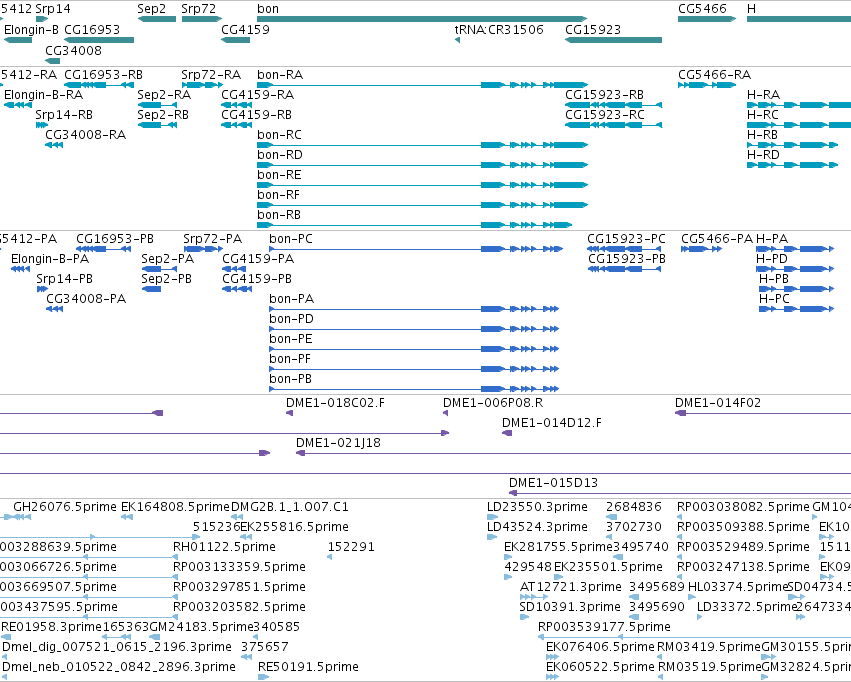Open transcript label bon-RD
This screenshot has height=682, width=851.
280,155
